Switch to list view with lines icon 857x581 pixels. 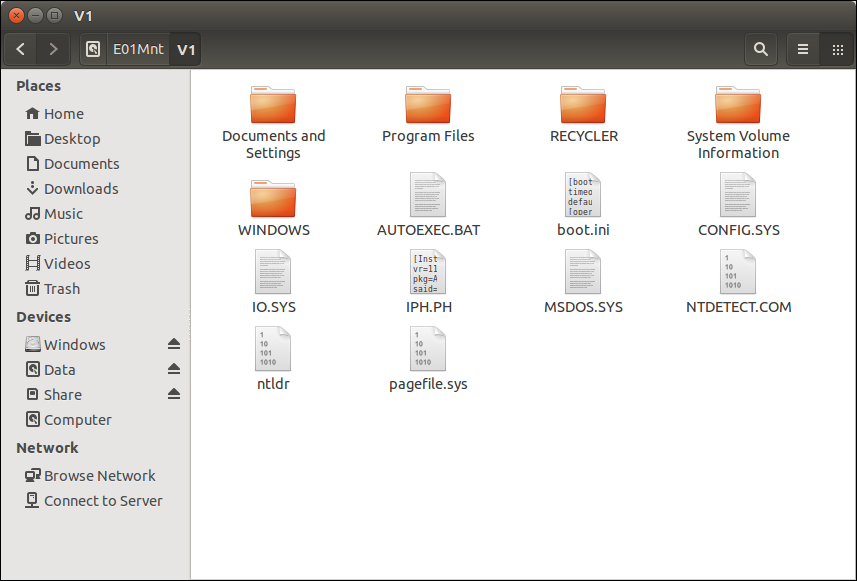tap(803, 49)
